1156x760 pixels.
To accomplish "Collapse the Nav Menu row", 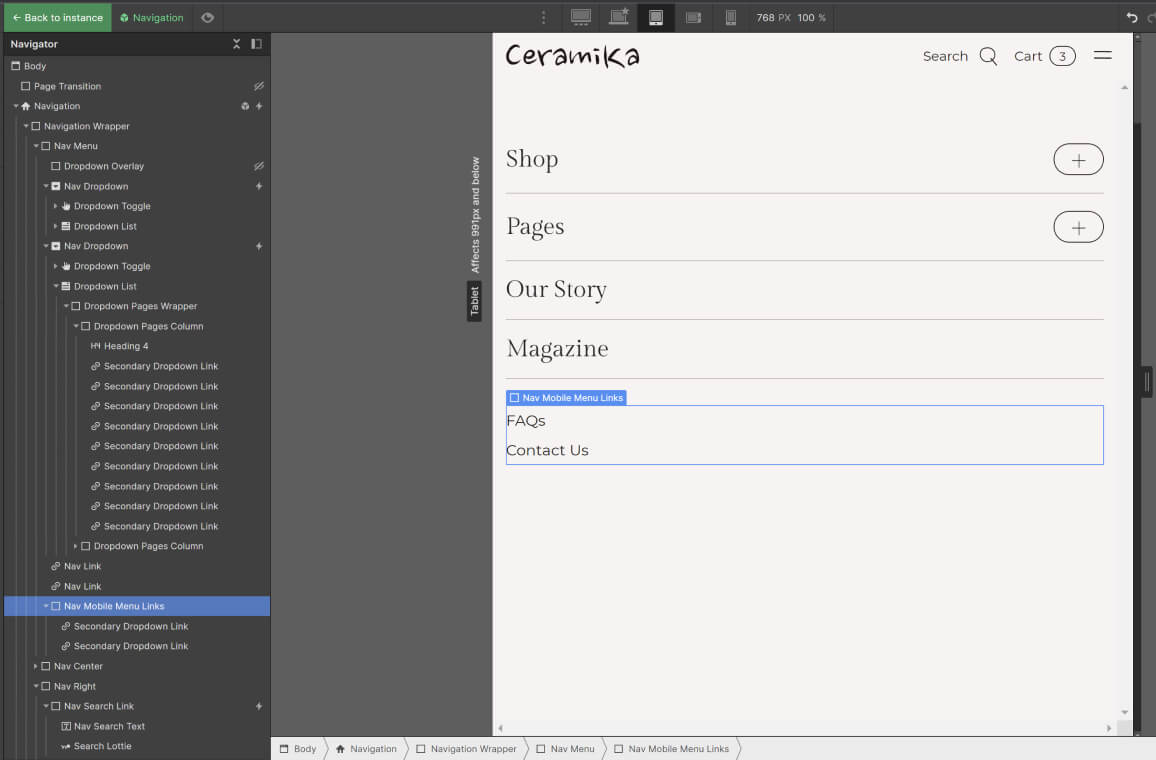I will coord(35,146).
